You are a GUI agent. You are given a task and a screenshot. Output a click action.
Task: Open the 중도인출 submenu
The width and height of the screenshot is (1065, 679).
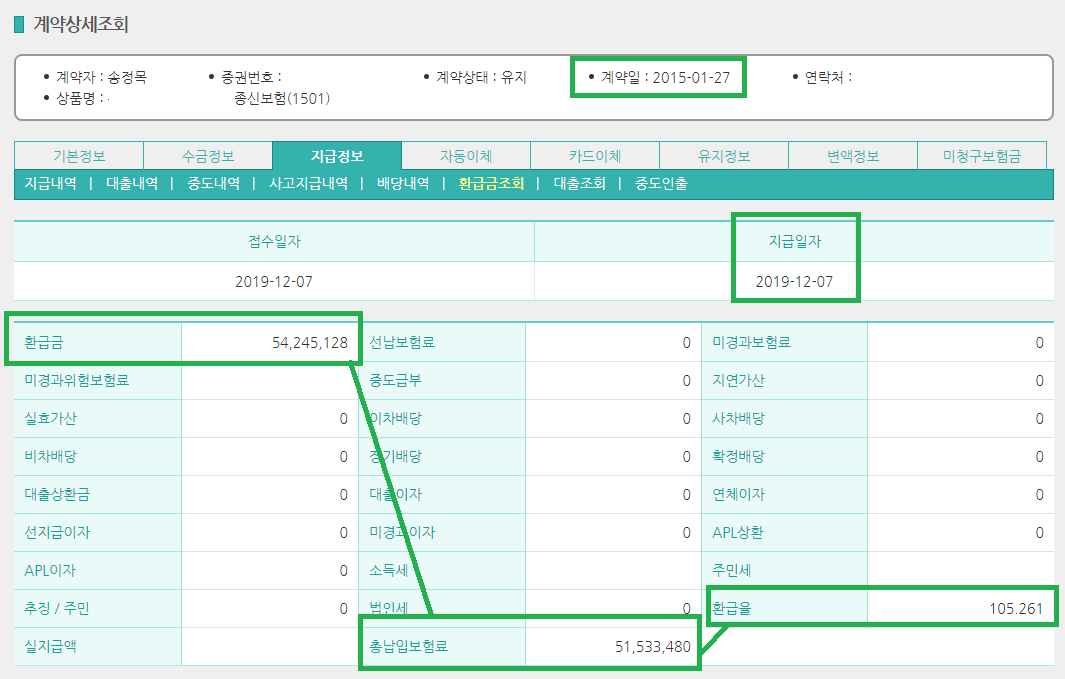coord(661,183)
